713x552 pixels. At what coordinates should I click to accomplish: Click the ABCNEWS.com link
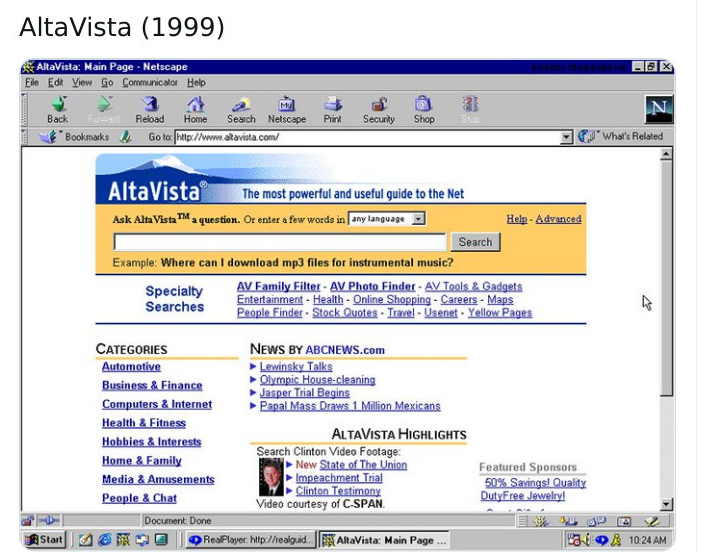pos(345,350)
